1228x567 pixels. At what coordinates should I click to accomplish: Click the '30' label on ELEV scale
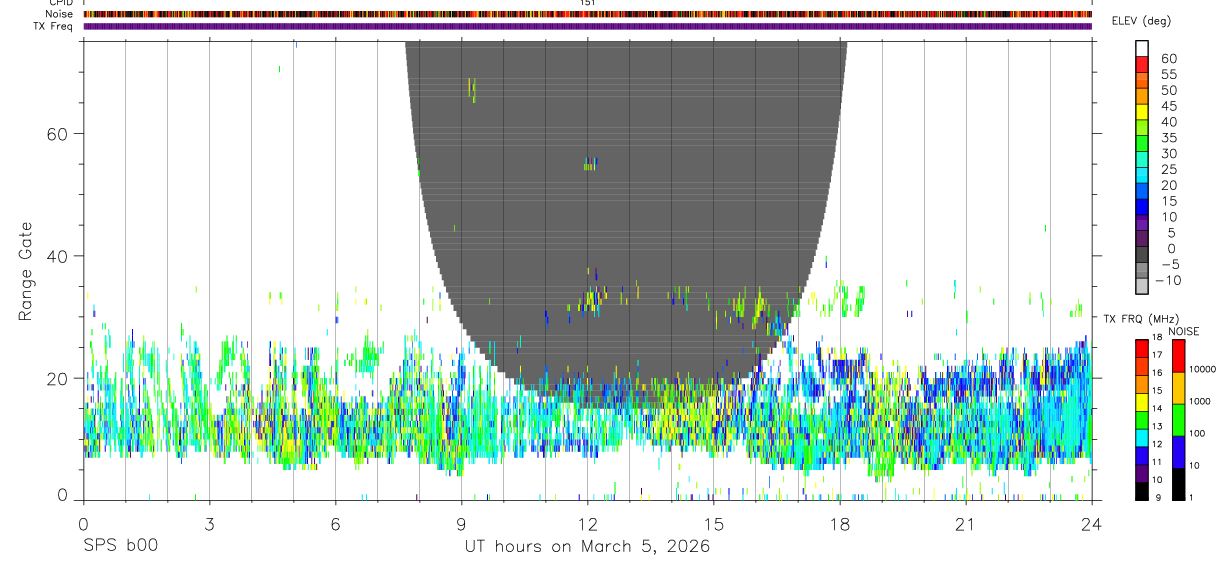coord(1168,154)
